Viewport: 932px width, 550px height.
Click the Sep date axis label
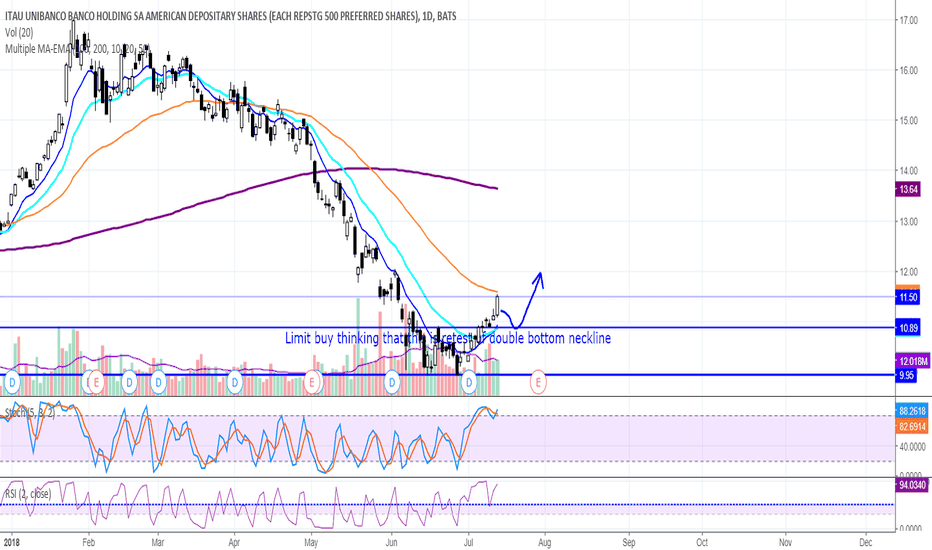629,542
